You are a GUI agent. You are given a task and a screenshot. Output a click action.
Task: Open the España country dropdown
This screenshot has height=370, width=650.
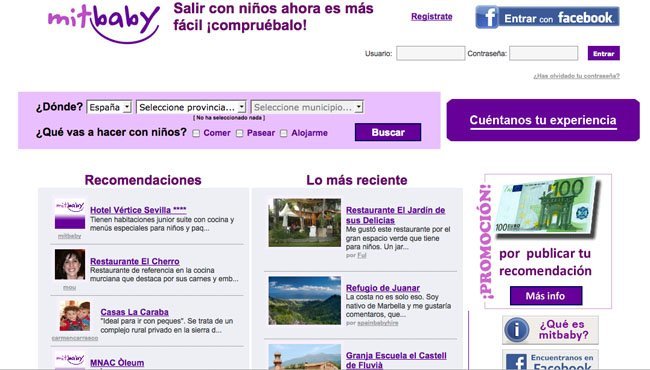[x=109, y=107]
